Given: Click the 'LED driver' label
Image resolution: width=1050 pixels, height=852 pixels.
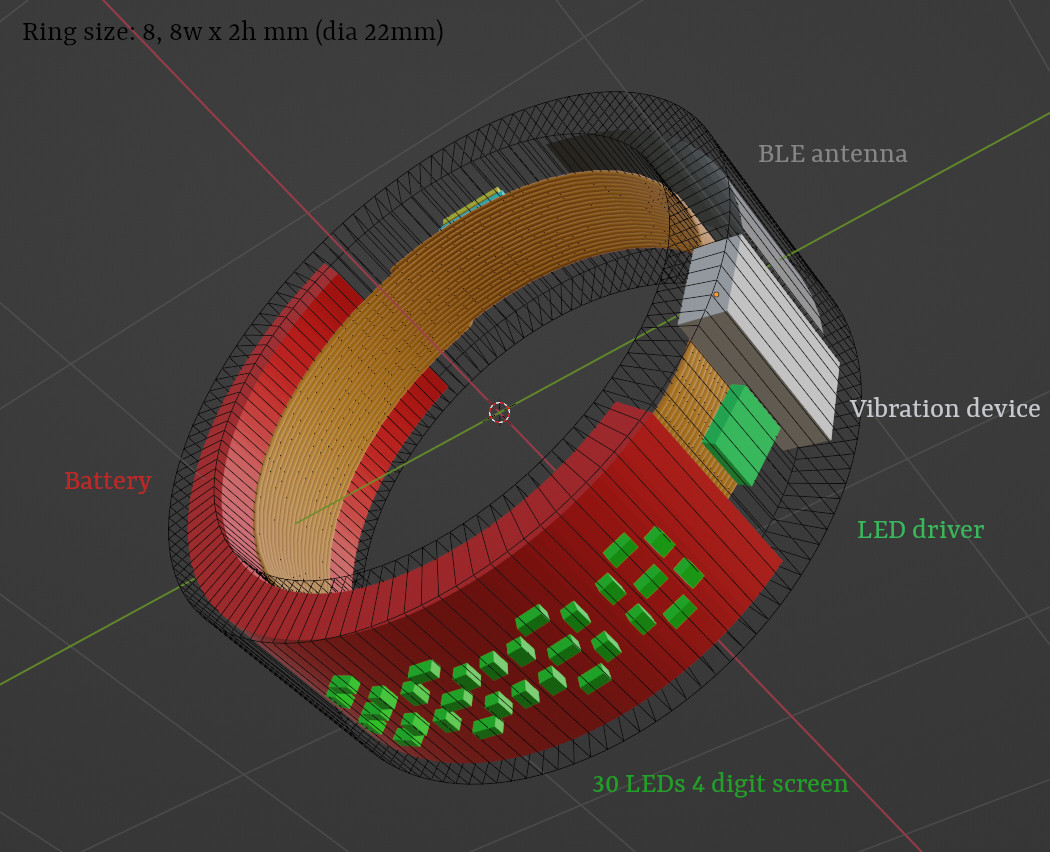Looking at the screenshot, I should [920, 530].
